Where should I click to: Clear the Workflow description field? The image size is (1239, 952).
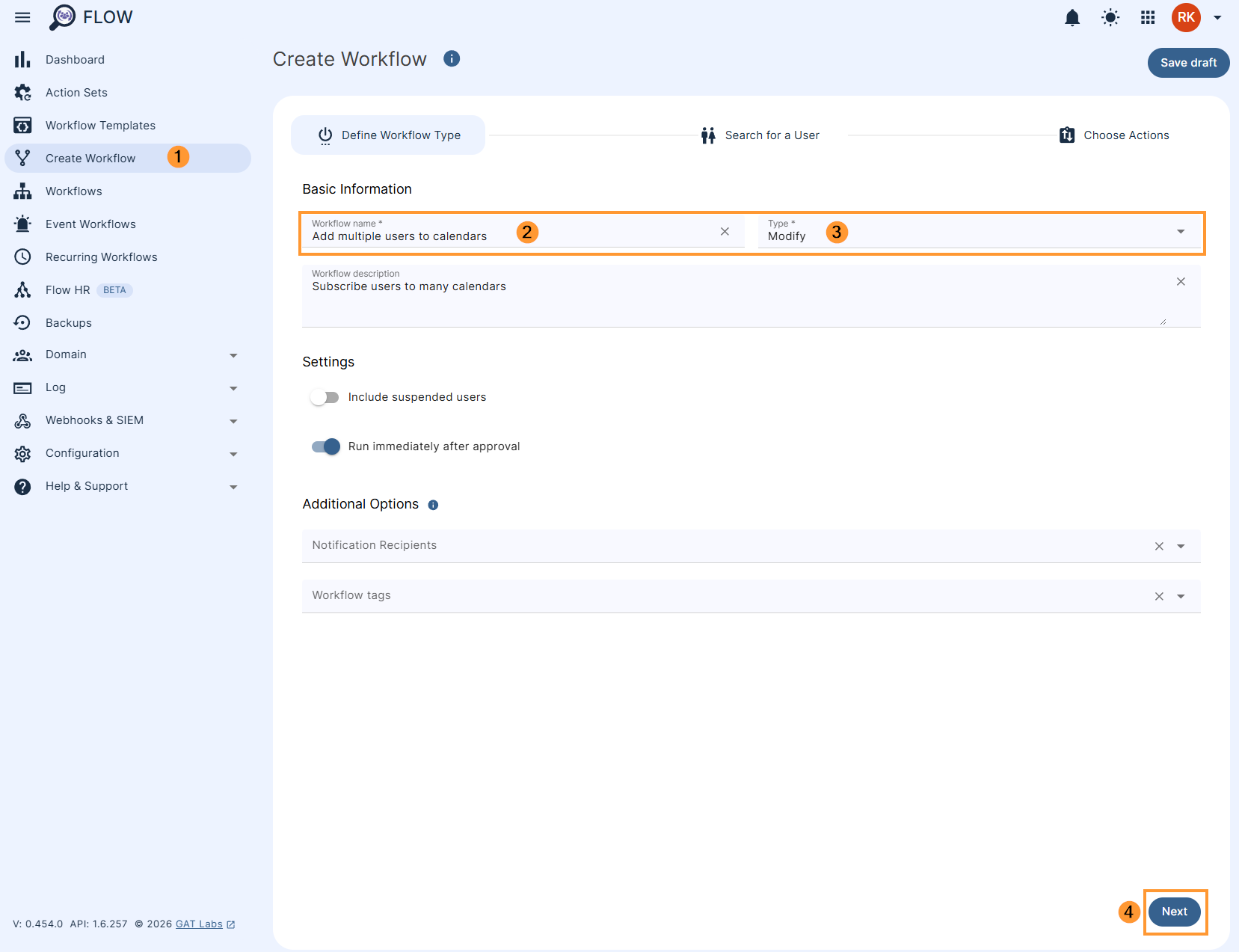(x=1181, y=282)
